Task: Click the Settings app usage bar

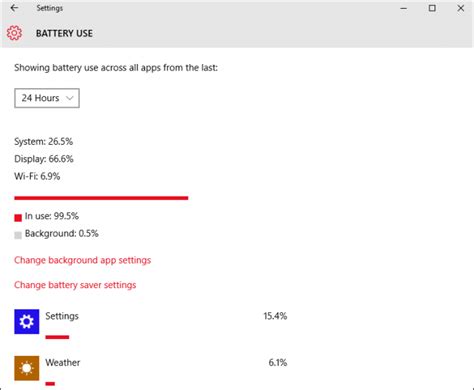Action: [57, 337]
